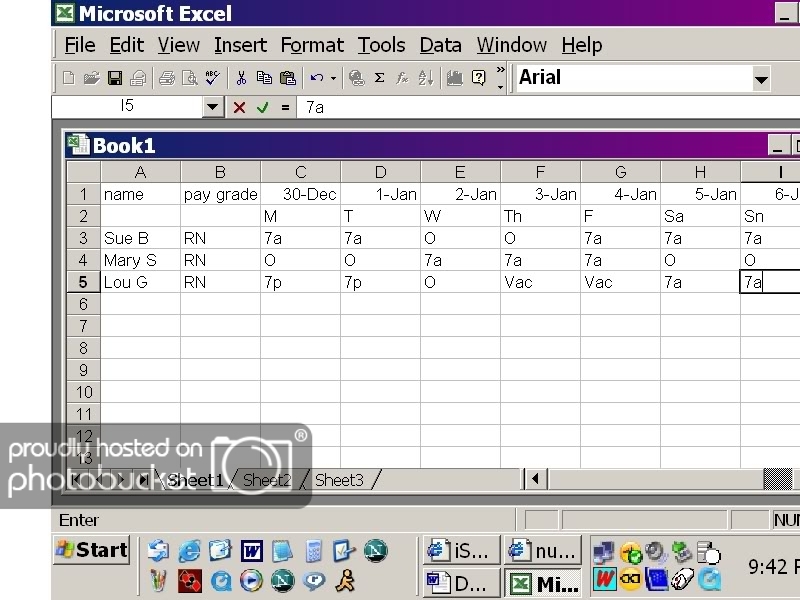Open the Window menu
The height and width of the screenshot is (600, 800).
pos(511,45)
